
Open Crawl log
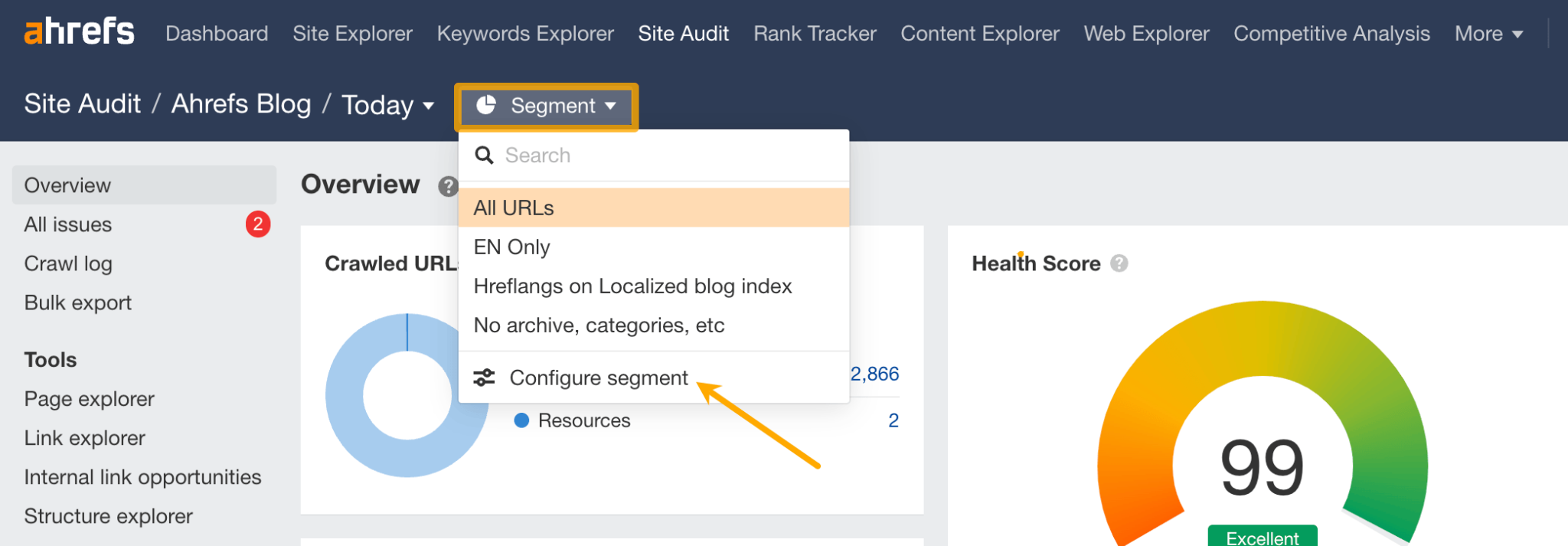68,263
